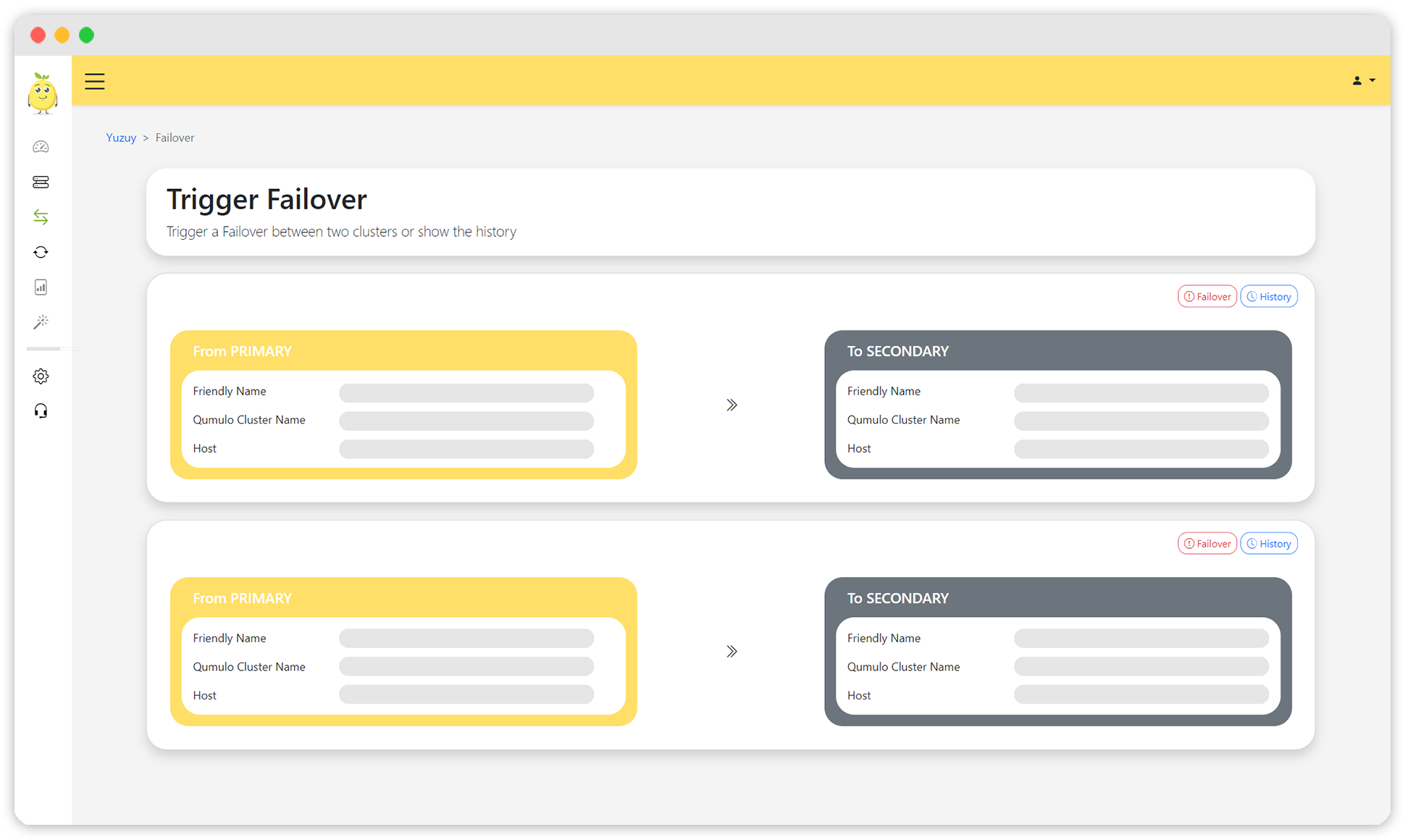Click History button in first cluster pair
Image resolution: width=1405 pixels, height=840 pixels.
pyautogui.click(x=1269, y=296)
